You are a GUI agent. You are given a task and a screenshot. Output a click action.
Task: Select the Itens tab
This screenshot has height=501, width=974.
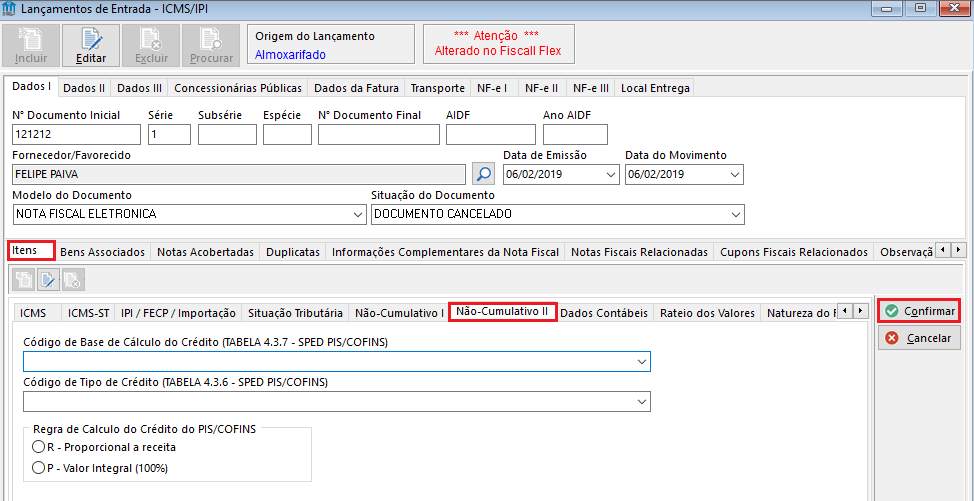(x=32, y=250)
